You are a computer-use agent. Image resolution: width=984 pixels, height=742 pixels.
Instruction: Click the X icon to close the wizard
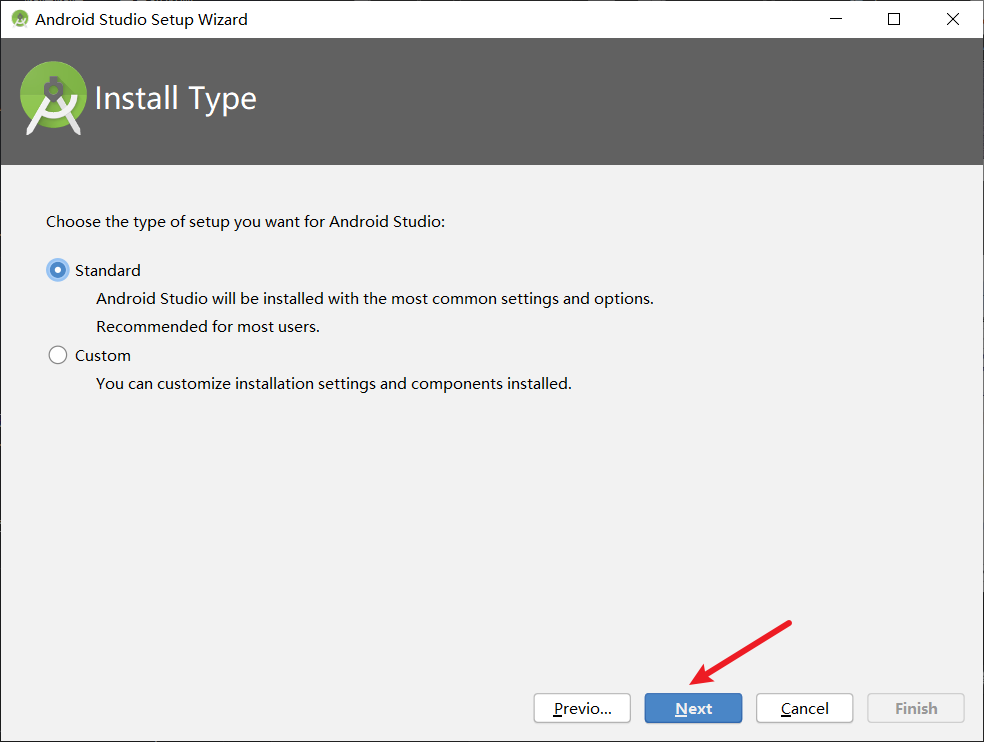pos(952,18)
